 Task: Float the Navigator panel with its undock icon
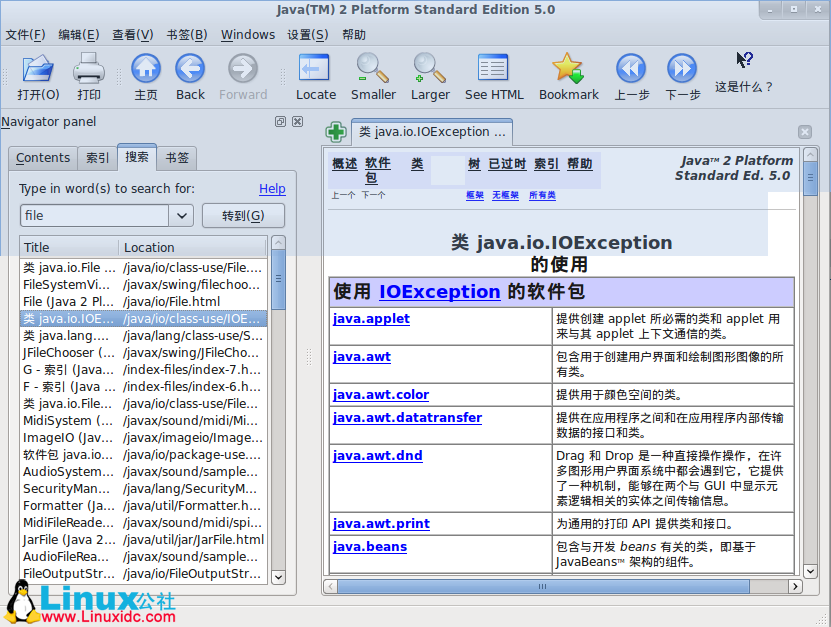point(280,121)
